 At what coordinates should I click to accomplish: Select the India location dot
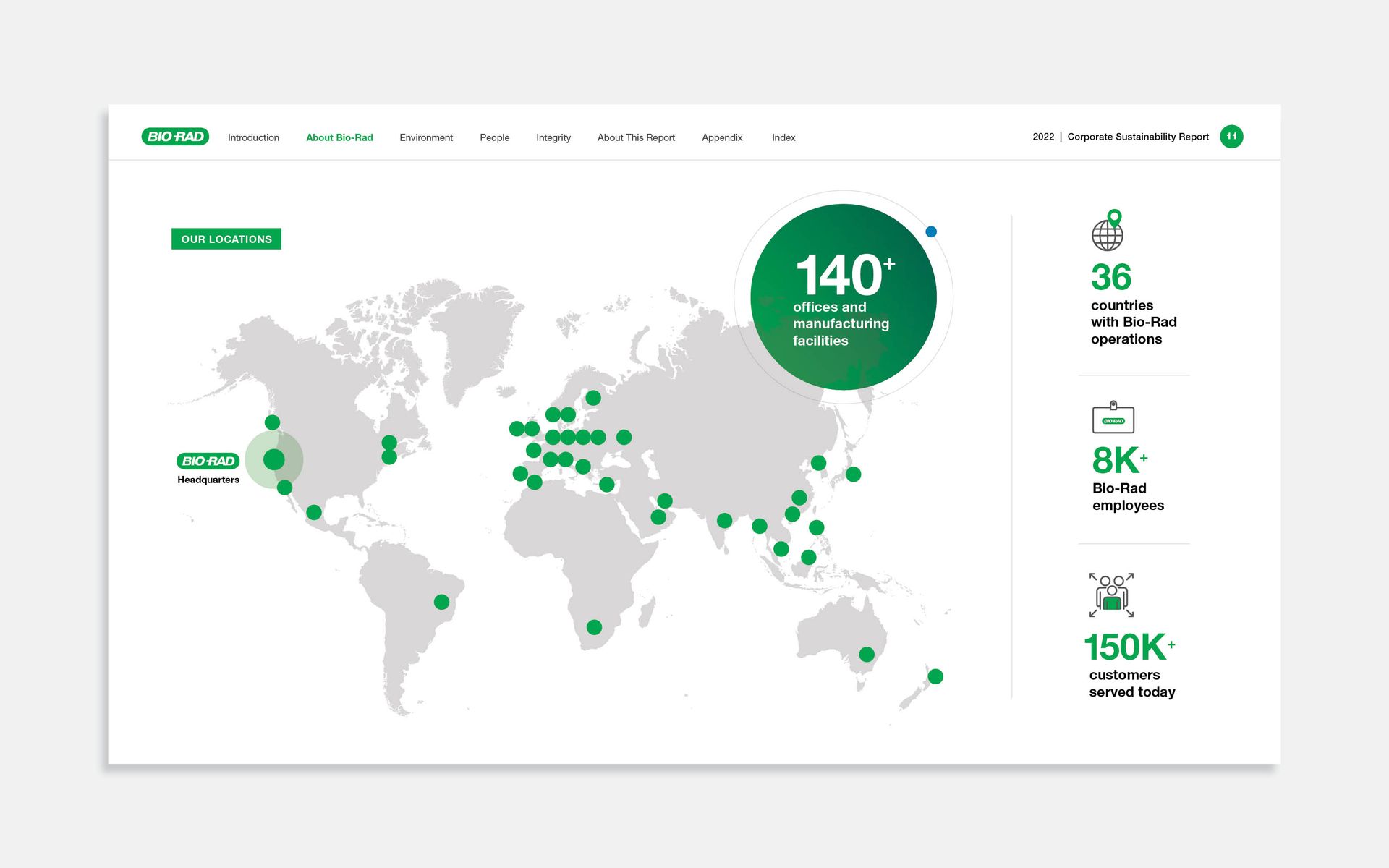724,520
